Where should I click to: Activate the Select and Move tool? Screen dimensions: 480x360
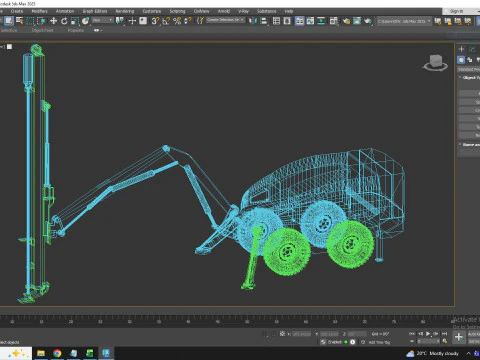[x=53, y=21]
